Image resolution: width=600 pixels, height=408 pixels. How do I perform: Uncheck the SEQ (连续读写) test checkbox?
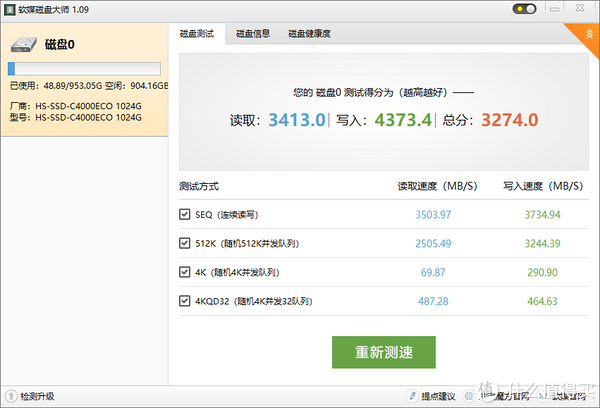point(184,214)
